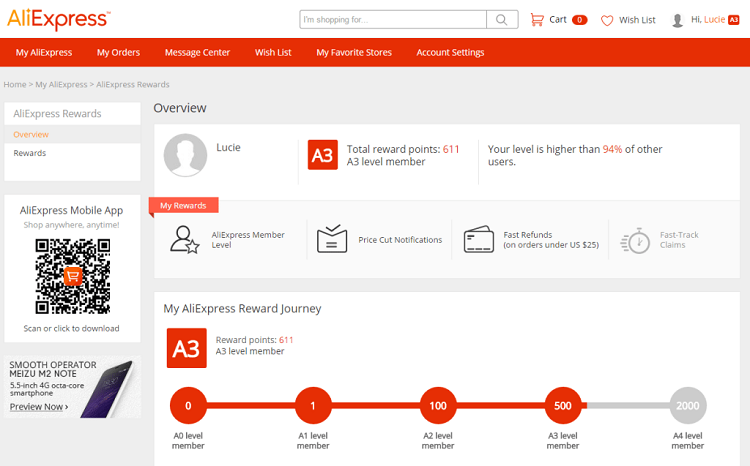750x466 pixels.
Task: Click the gray 2000 marker for A4 level
Action: tap(688, 406)
